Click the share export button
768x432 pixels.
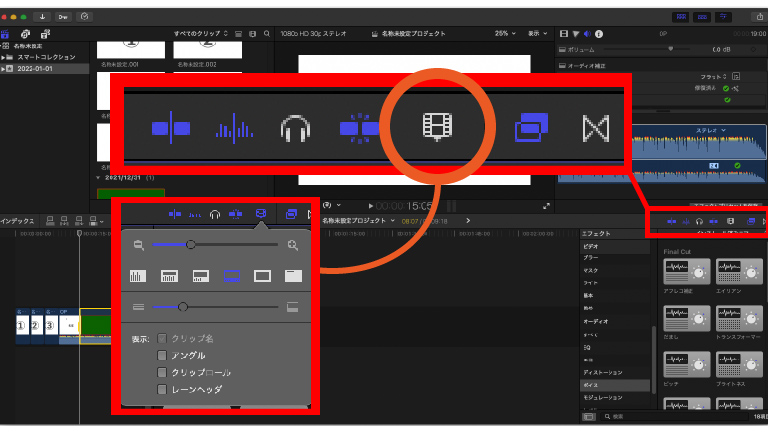(760, 17)
